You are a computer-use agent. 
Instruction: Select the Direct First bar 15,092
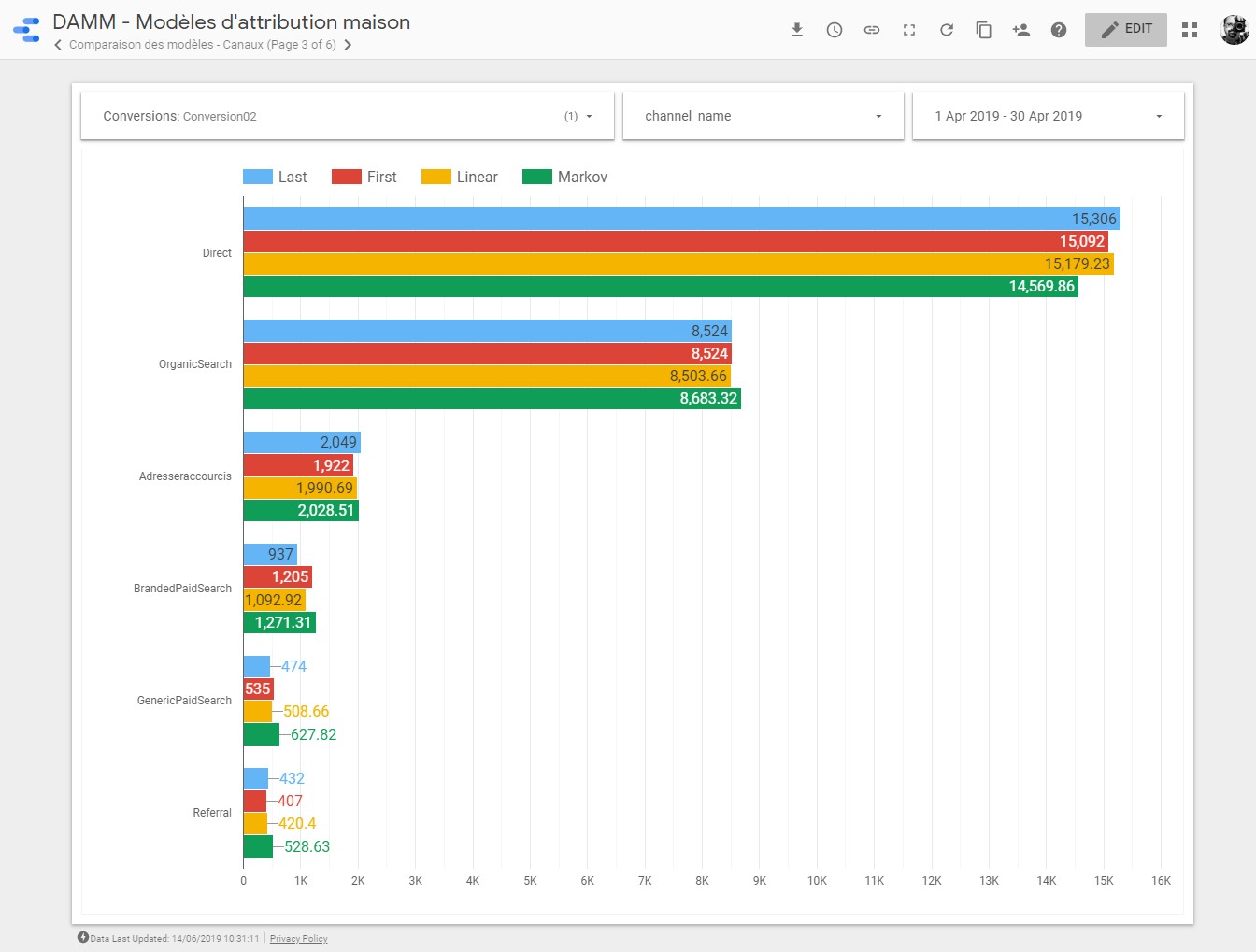click(676, 241)
